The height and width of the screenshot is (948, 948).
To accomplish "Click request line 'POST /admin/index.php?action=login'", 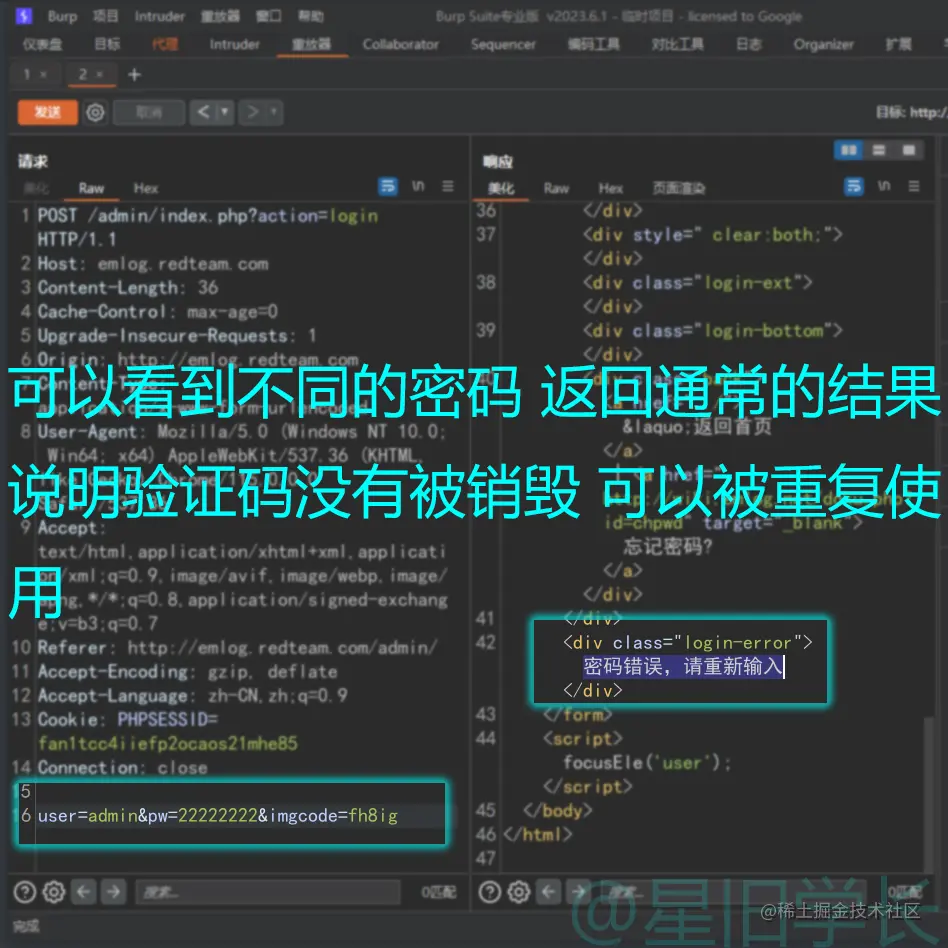I will 207,216.
